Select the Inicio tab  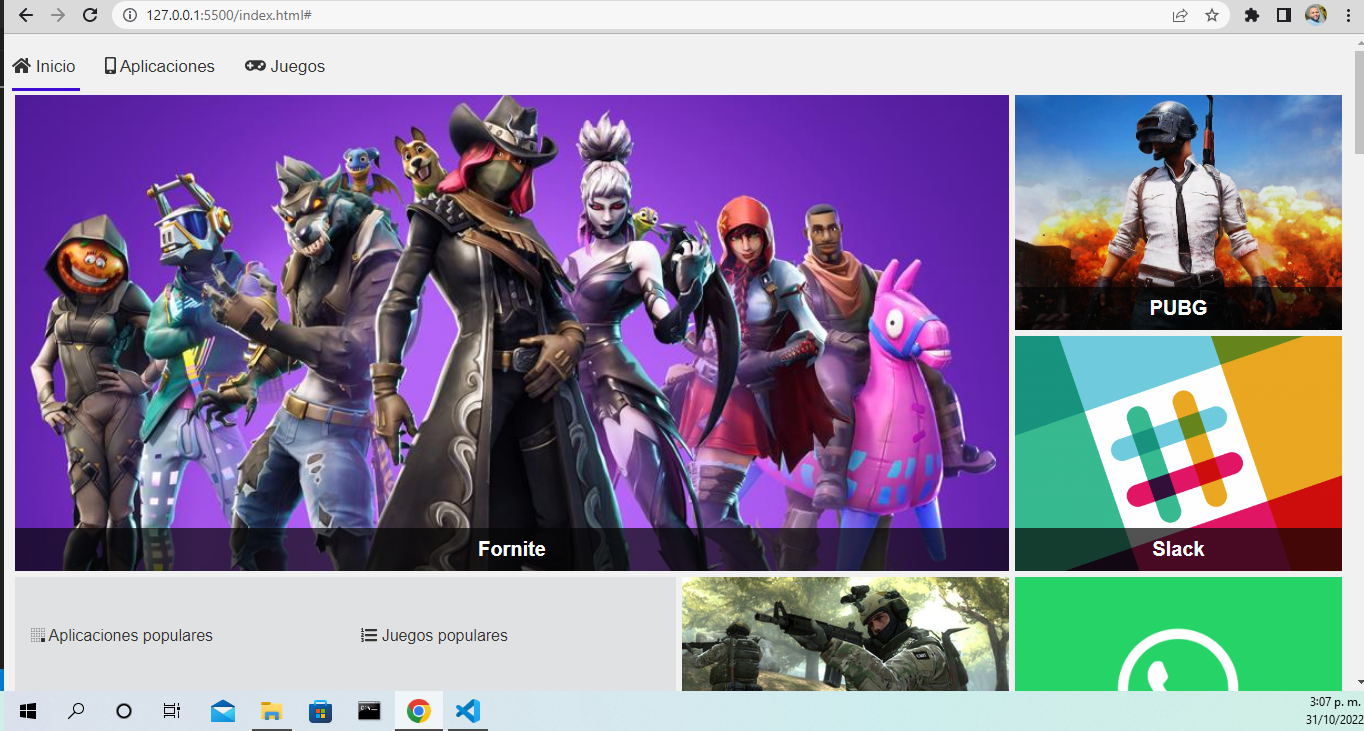[x=45, y=66]
